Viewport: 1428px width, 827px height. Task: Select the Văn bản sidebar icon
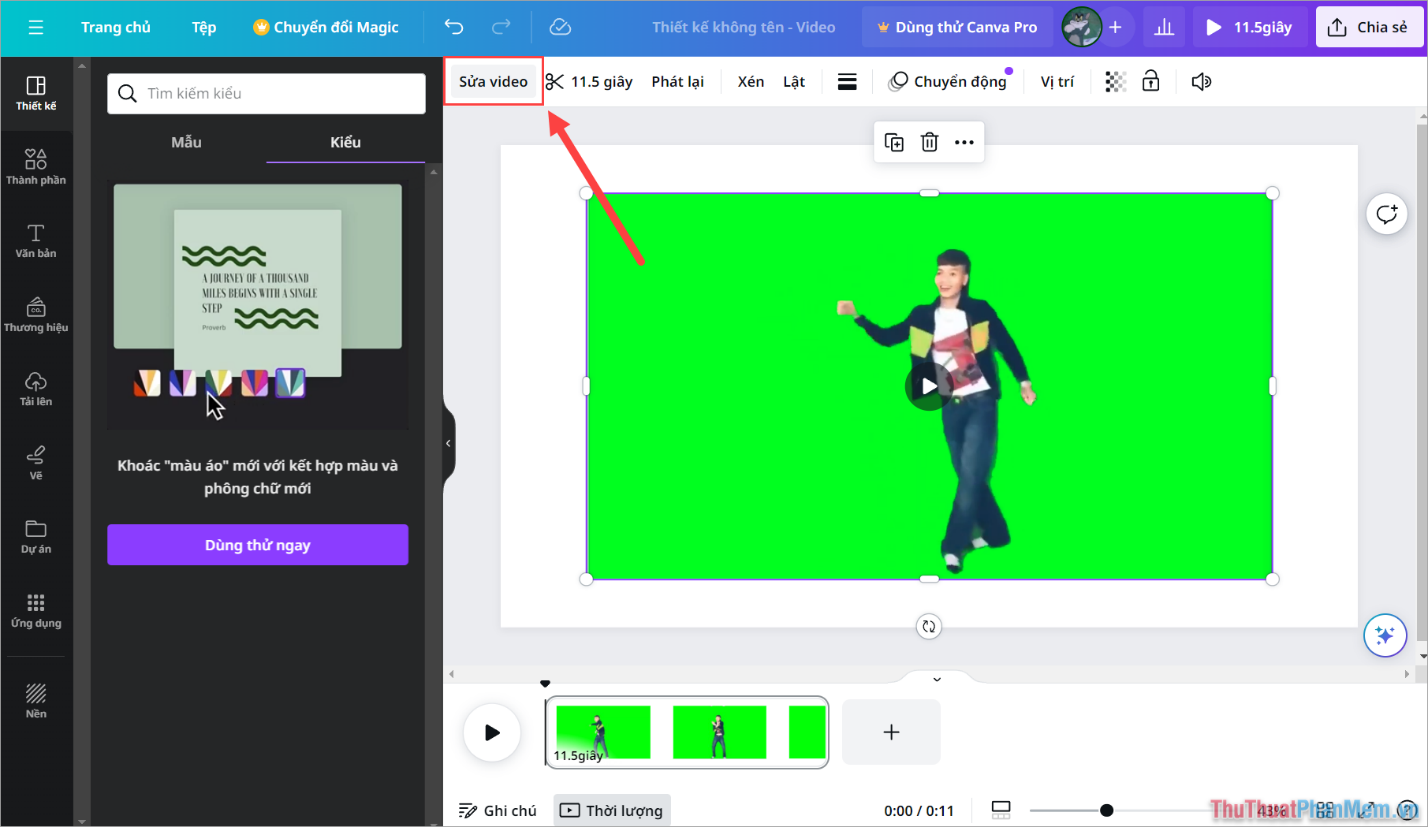(36, 239)
